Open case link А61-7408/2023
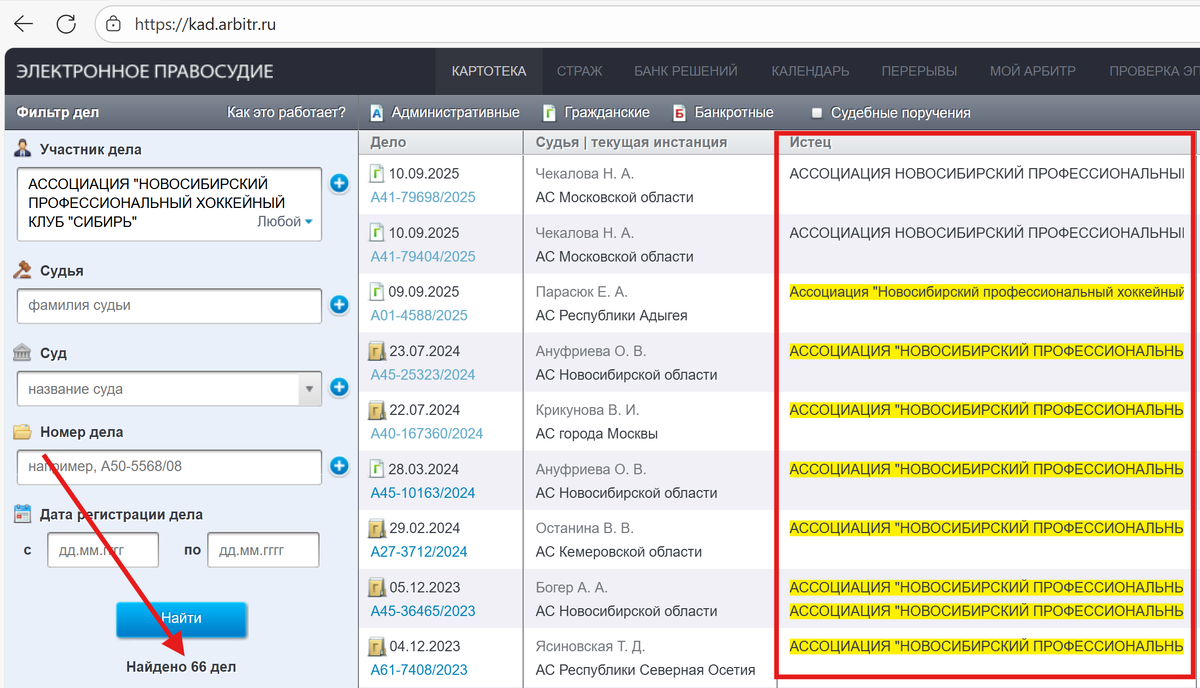Viewport: 1200px width, 688px height. 419,669
